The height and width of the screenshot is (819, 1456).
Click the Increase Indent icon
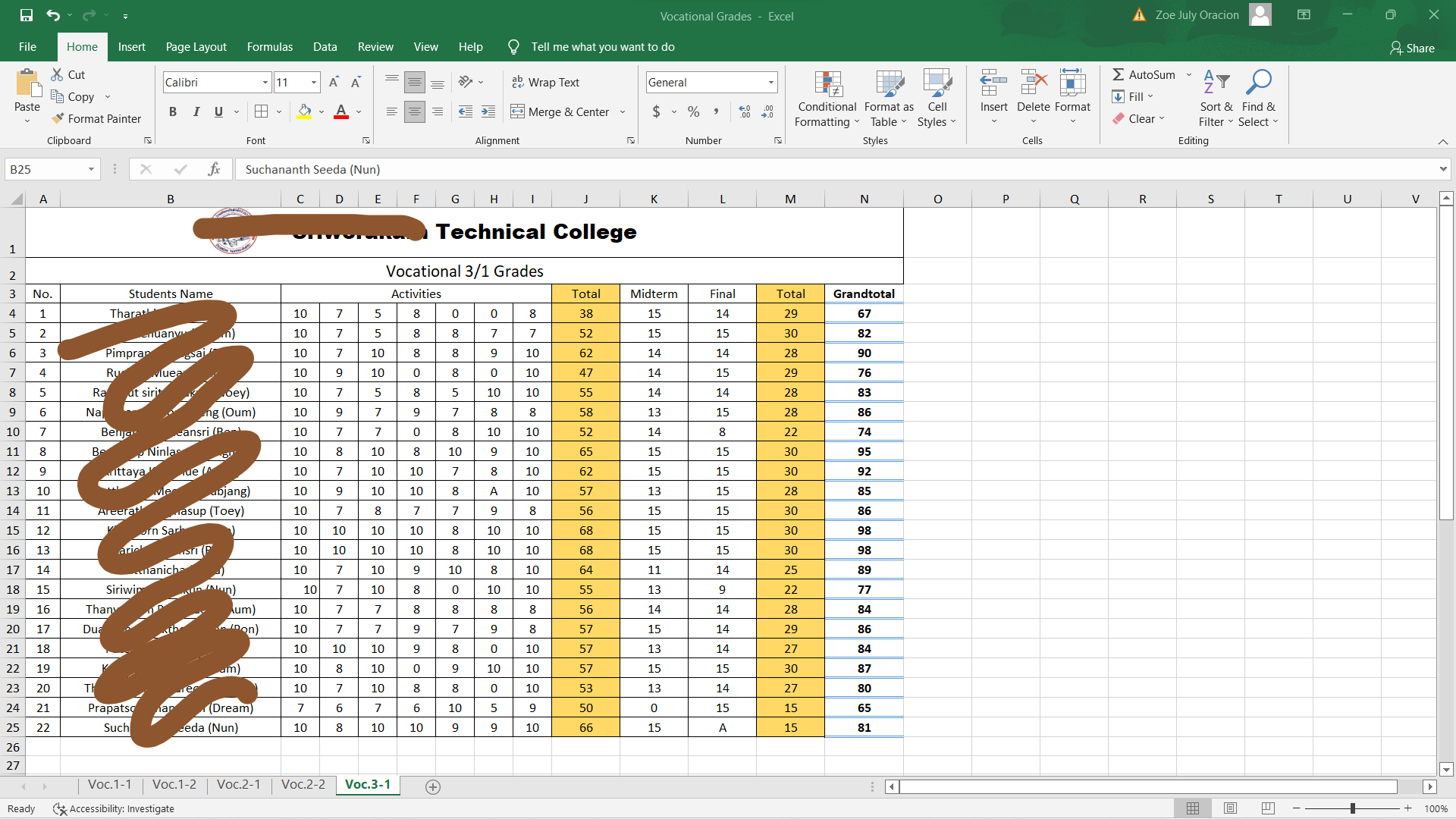point(488,111)
